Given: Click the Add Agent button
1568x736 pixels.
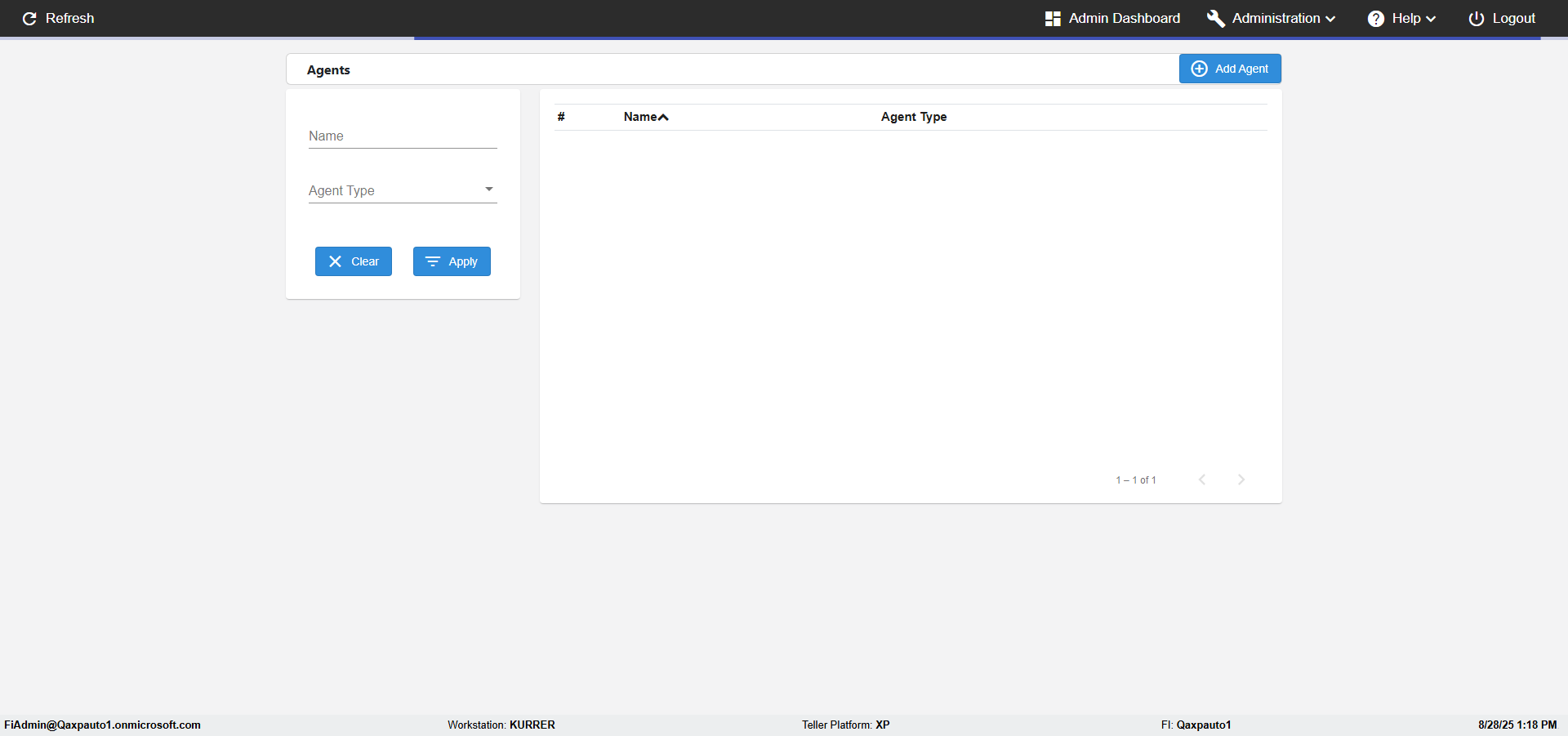Looking at the screenshot, I should tap(1230, 69).
